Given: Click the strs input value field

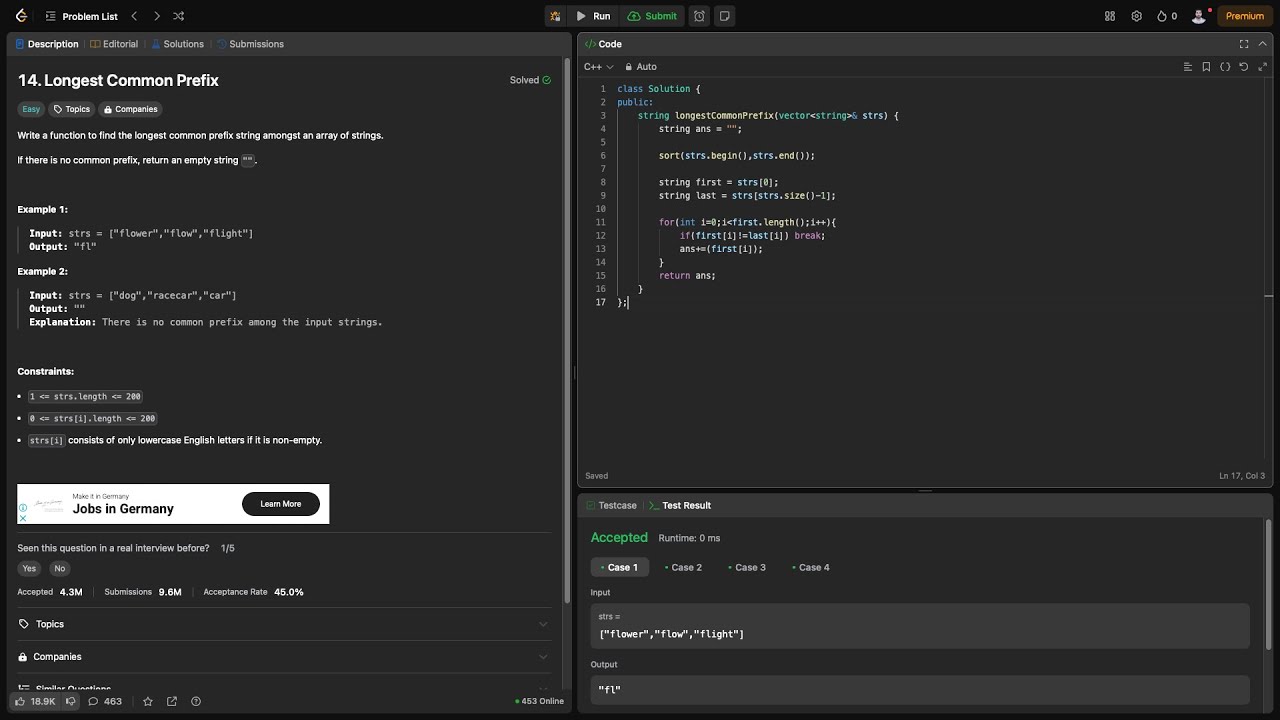Looking at the screenshot, I should point(920,626).
